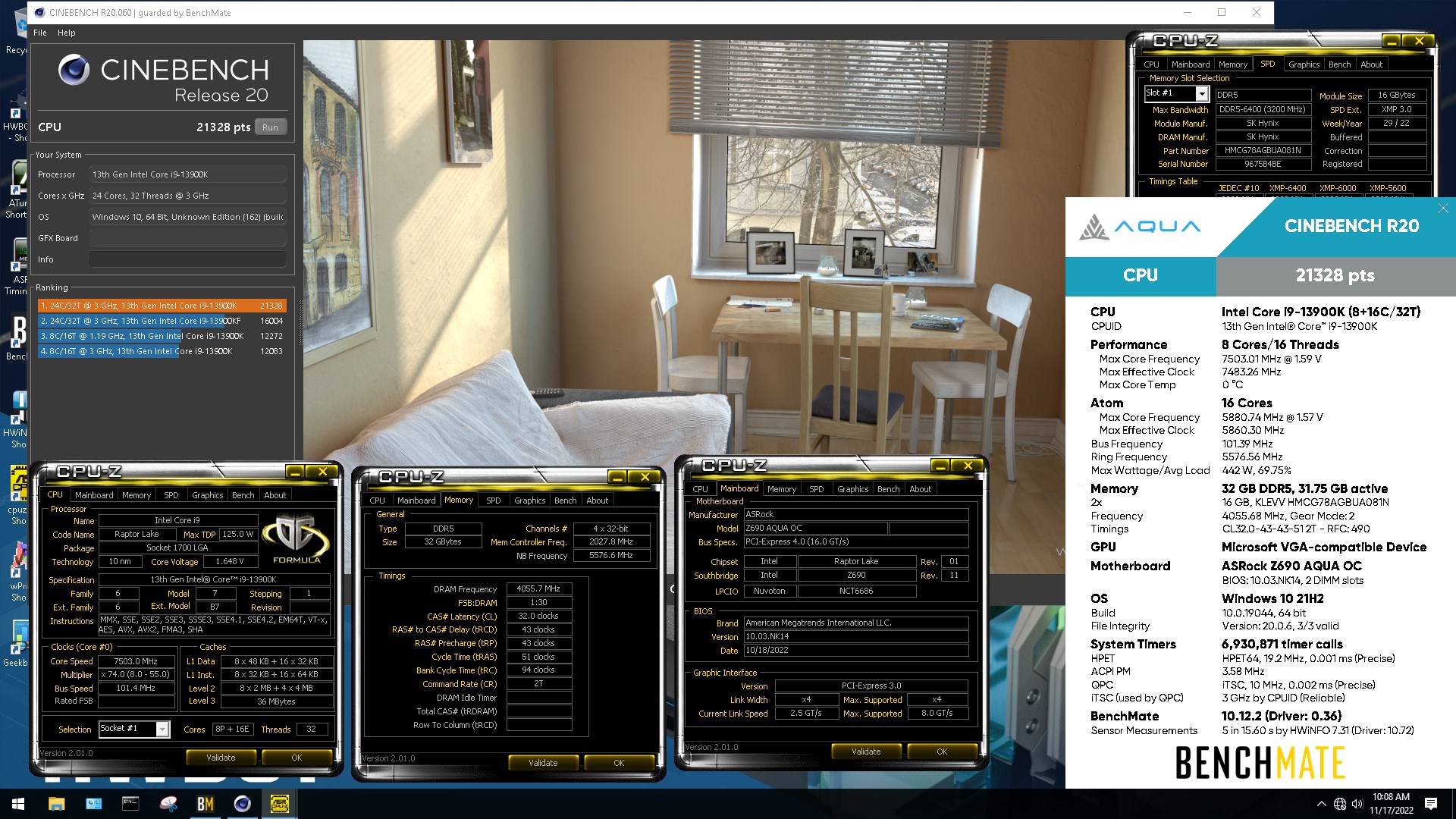Click the DRAM Frequency 4055.7 MHz value
This screenshot has width=1456, height=819.
[538, 589]
